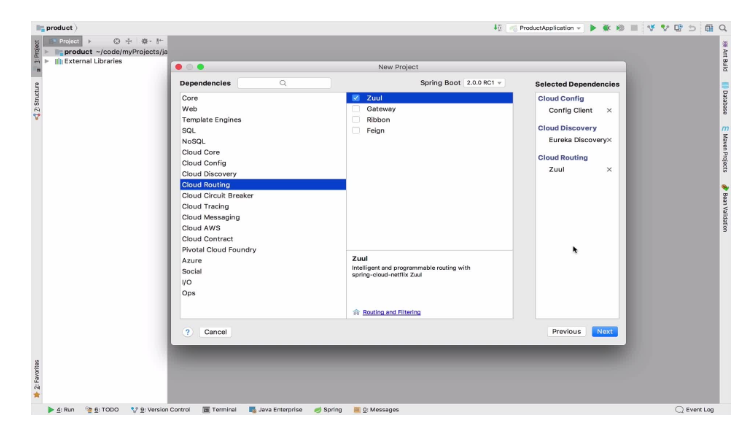Enable the Gateway dependency checkbox

coord(356,109)
